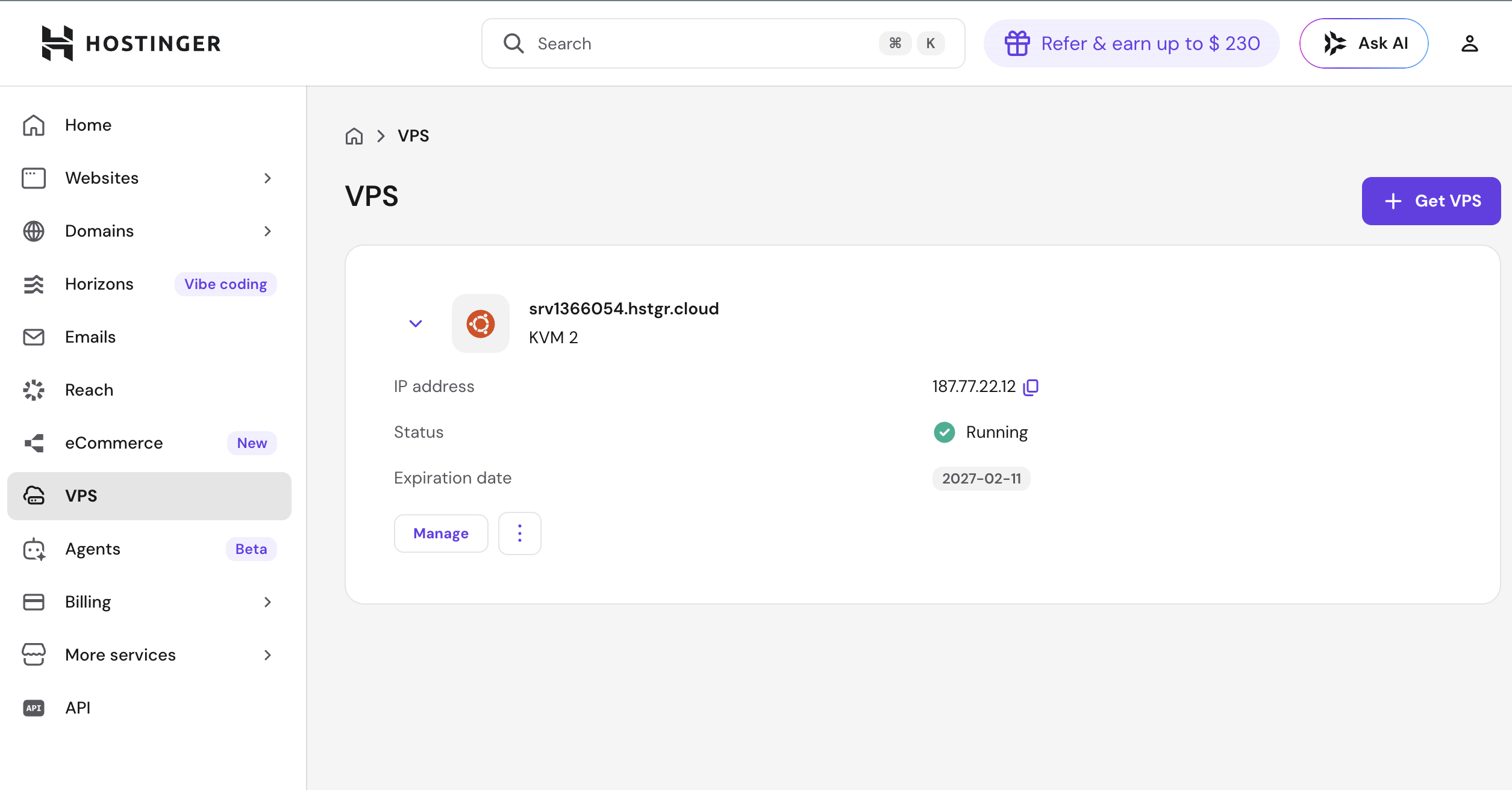Screen dimensions: 1512x790
Task: Click the IP 187.77.22.12 text
Action: click(x=973, y=387)
